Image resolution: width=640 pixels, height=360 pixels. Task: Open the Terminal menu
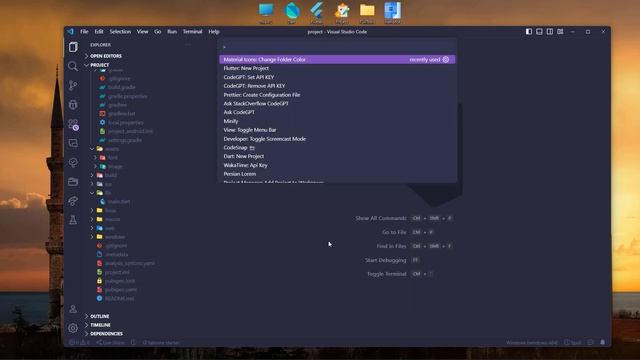coord(192,31)
